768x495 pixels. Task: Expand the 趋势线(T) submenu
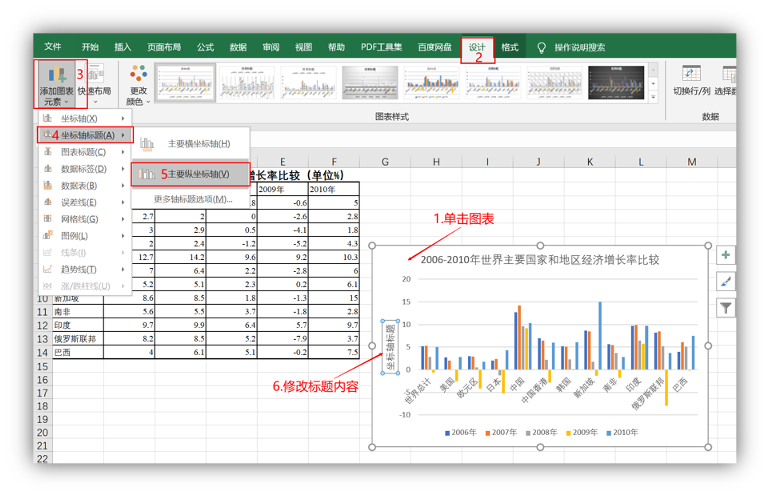(x=85, y=269)
